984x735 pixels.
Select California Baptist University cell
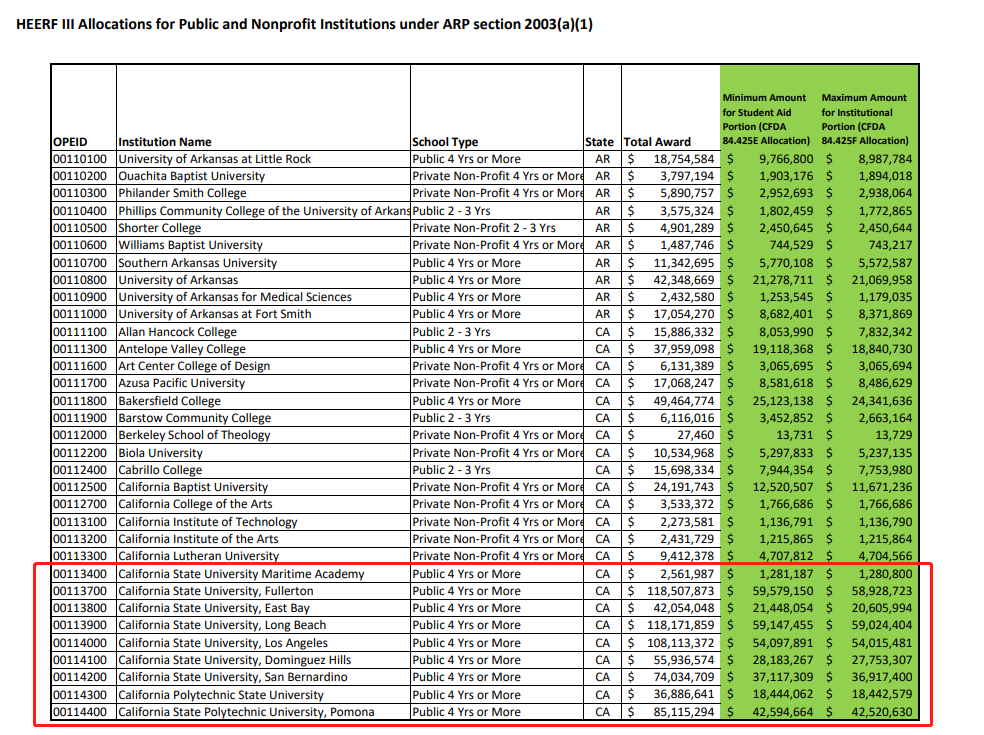pos(193,487)
